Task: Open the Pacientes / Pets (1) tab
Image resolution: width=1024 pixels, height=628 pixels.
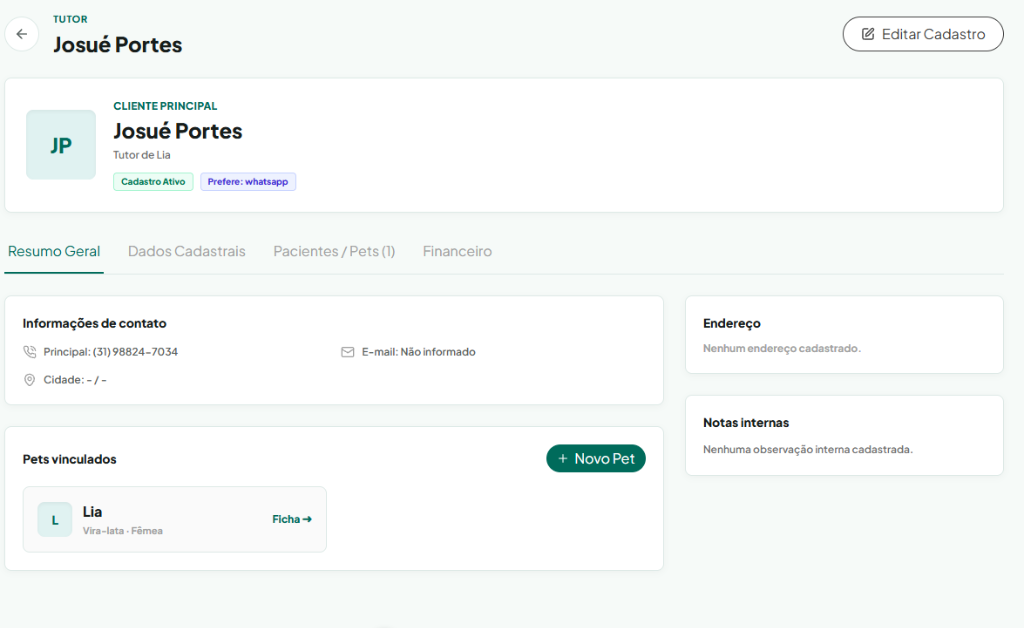Action: point(334,251)
